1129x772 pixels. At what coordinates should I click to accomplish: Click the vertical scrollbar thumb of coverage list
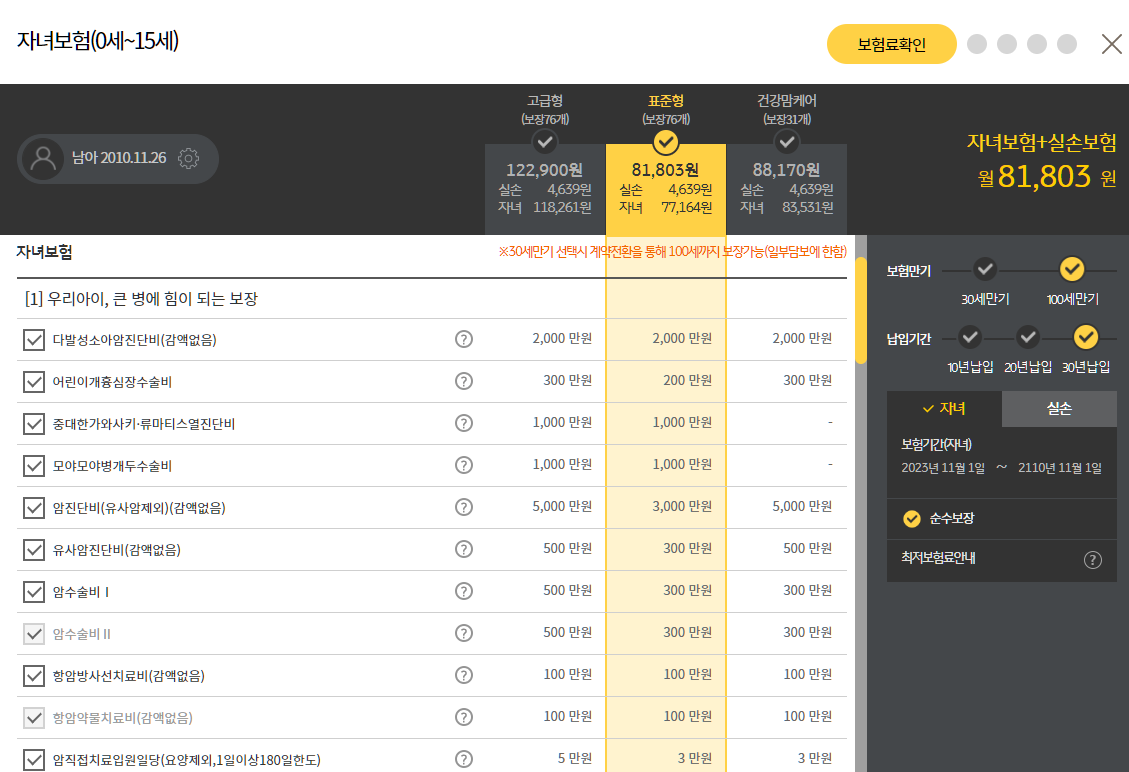pyautogui.click(x=860, y=310)
